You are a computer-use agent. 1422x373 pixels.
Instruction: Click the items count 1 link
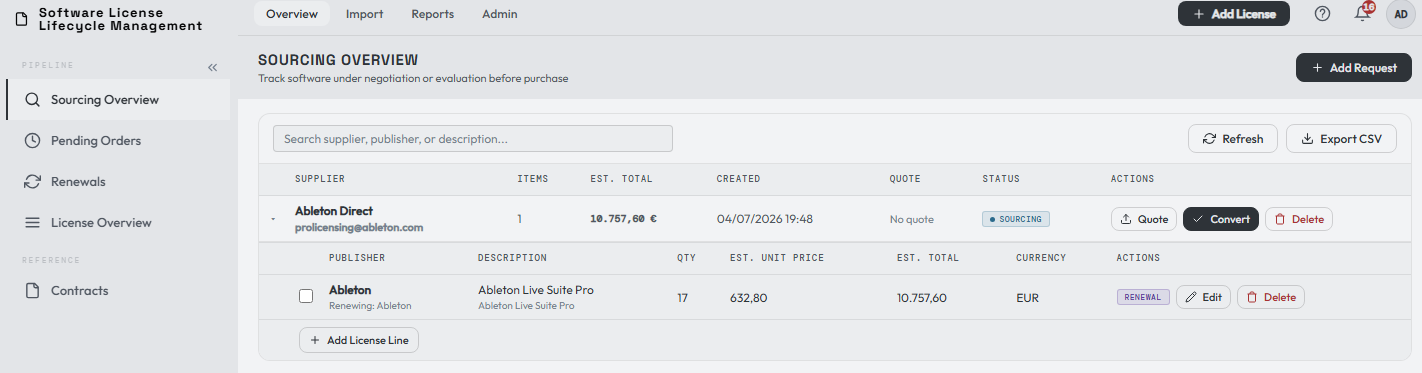tap(520, 219)
